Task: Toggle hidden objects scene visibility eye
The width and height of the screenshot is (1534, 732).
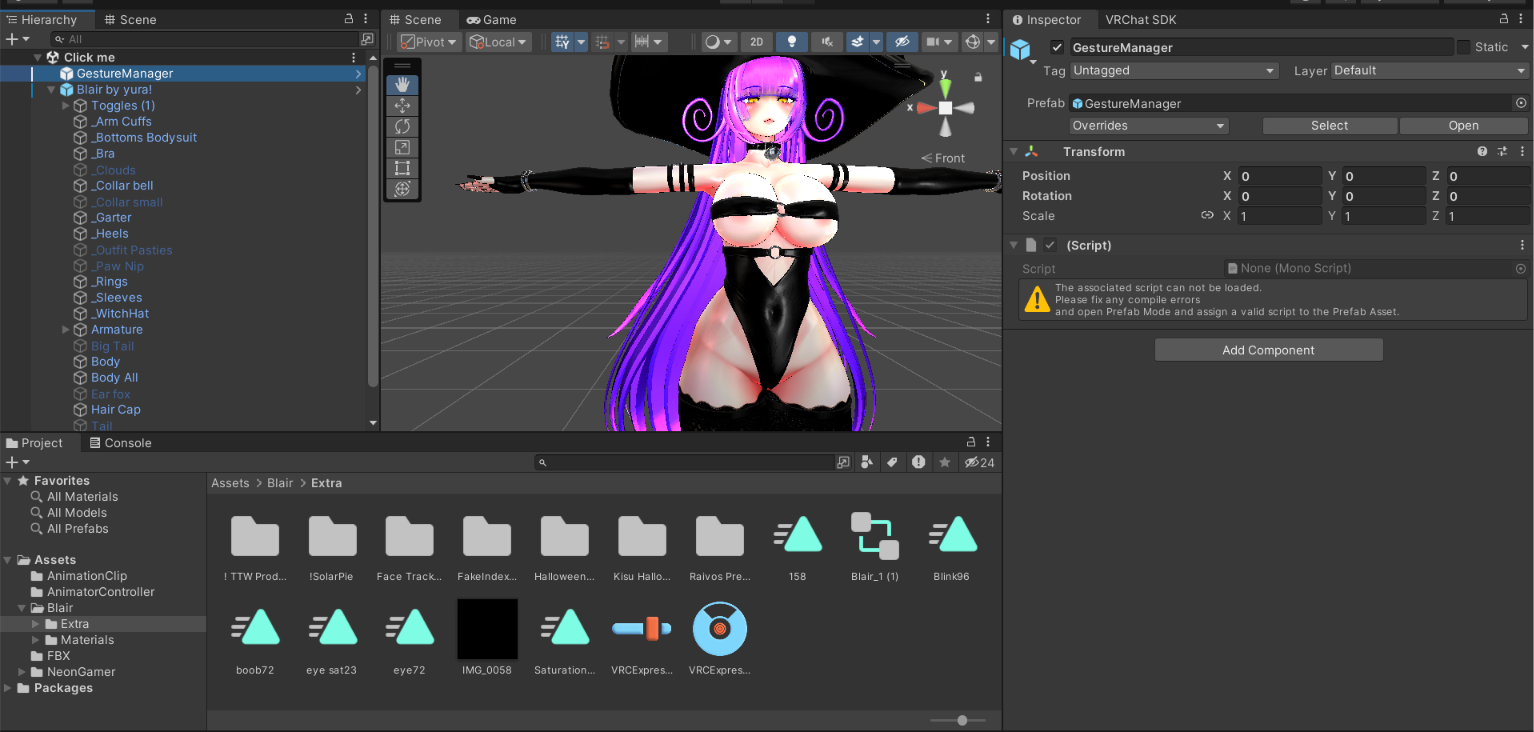Action: (901, 42)
